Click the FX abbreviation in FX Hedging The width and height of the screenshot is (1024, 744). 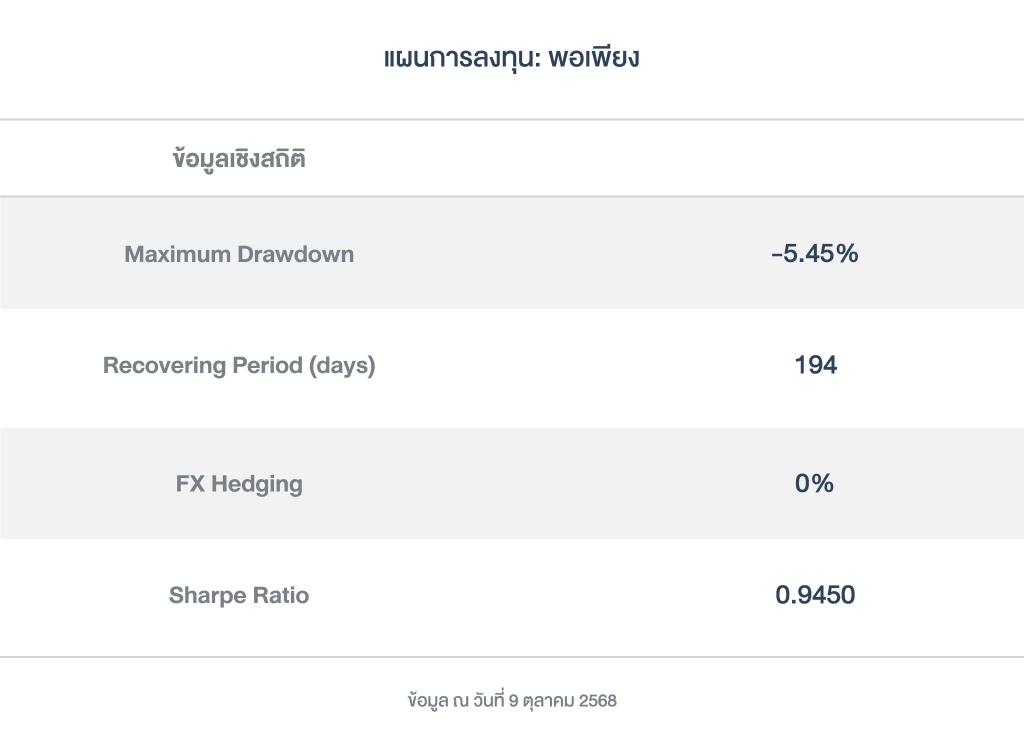189,485
